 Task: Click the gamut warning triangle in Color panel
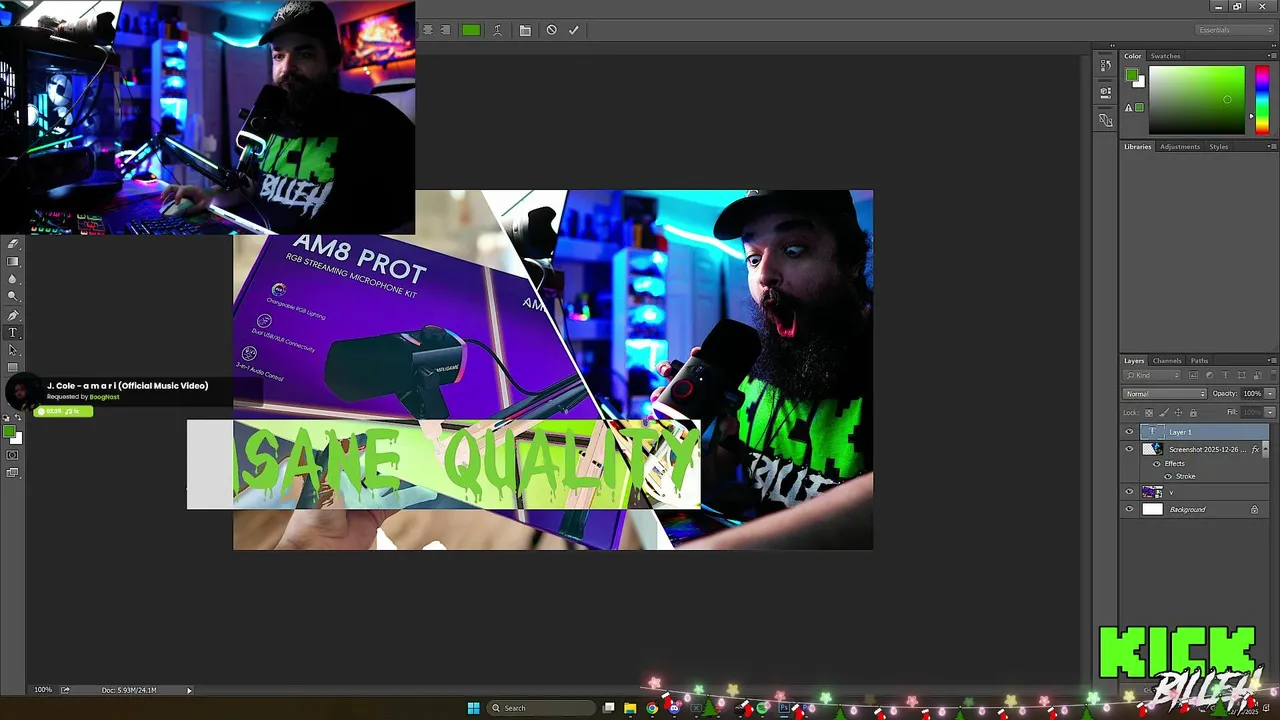pyautogui.click(x=1128, y=108)
